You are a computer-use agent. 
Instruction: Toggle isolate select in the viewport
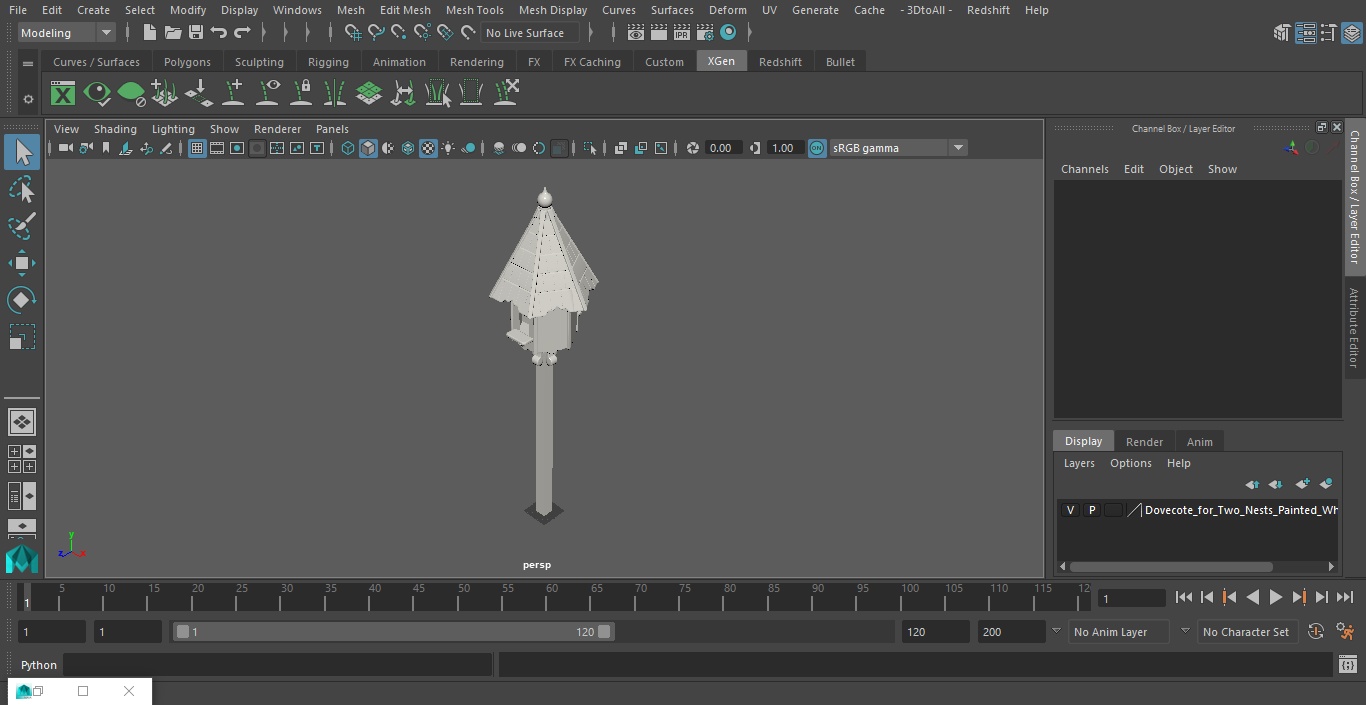point(590,148)
